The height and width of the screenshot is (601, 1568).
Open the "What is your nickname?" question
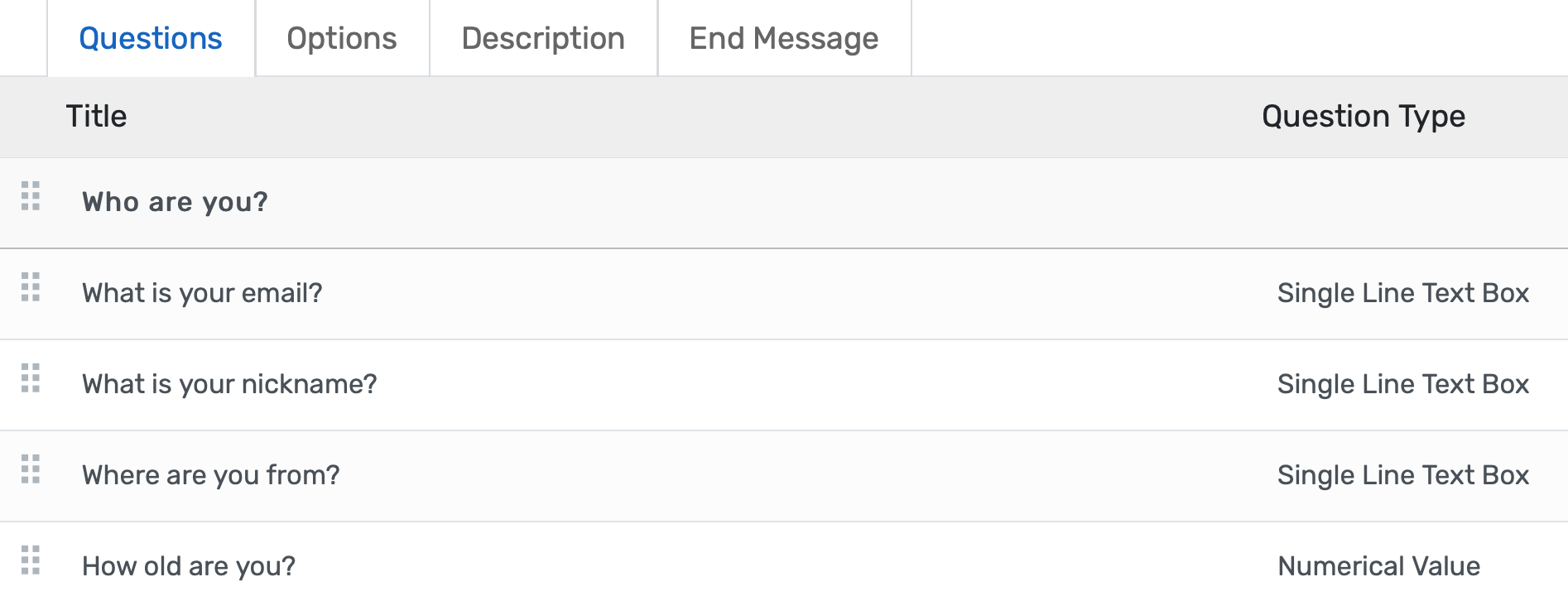tap(229, 383)
